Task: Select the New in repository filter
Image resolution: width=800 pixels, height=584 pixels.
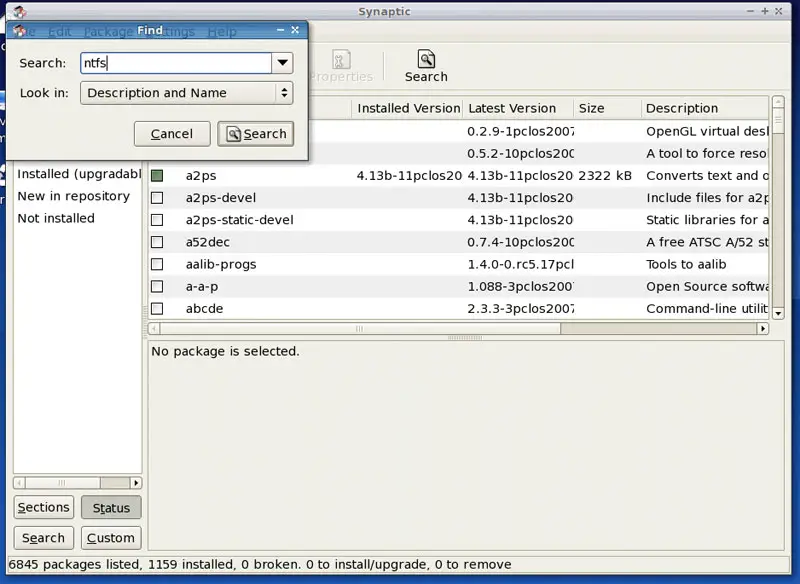Action: [73, 196]
